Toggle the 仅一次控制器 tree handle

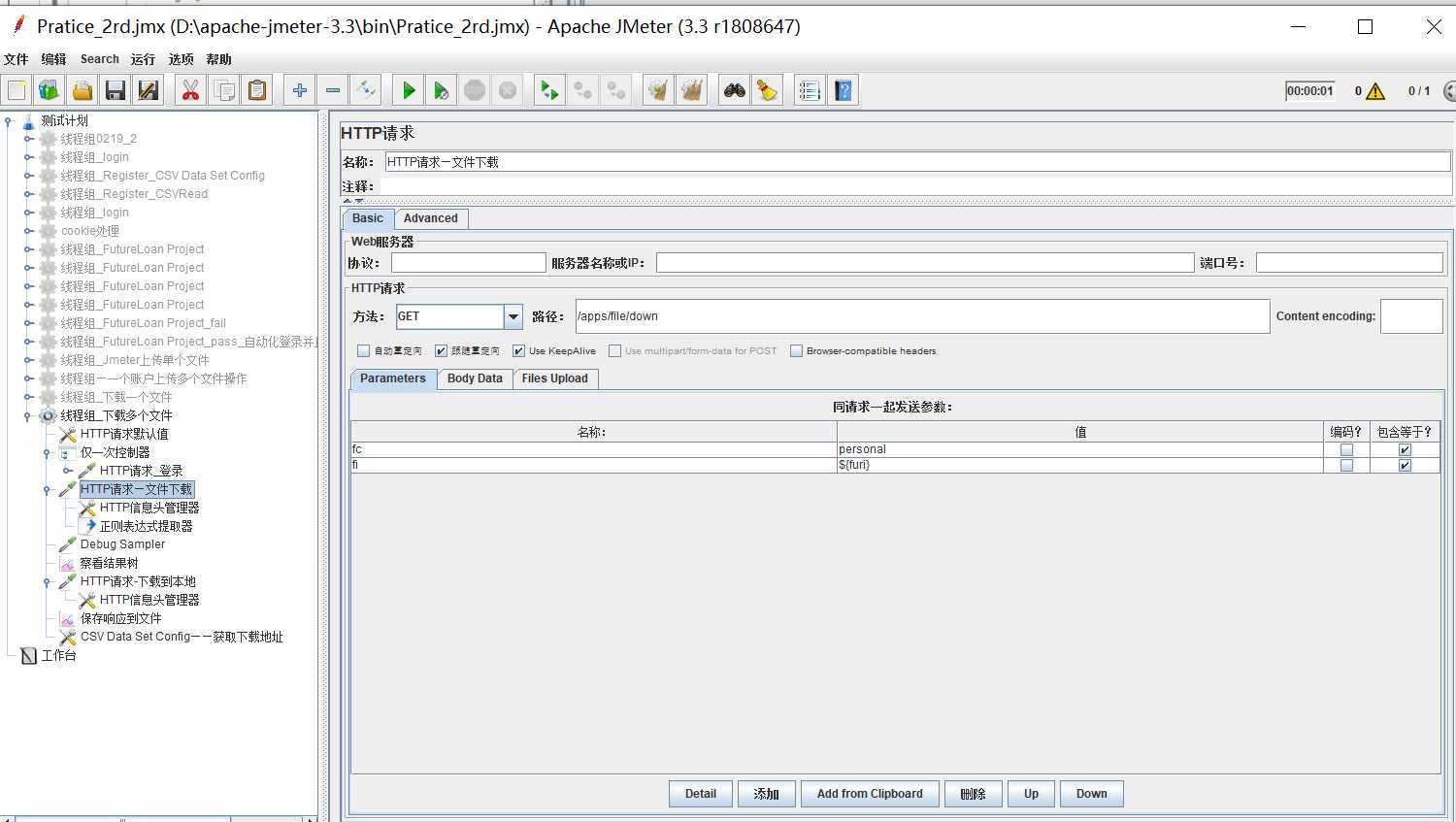48,452
